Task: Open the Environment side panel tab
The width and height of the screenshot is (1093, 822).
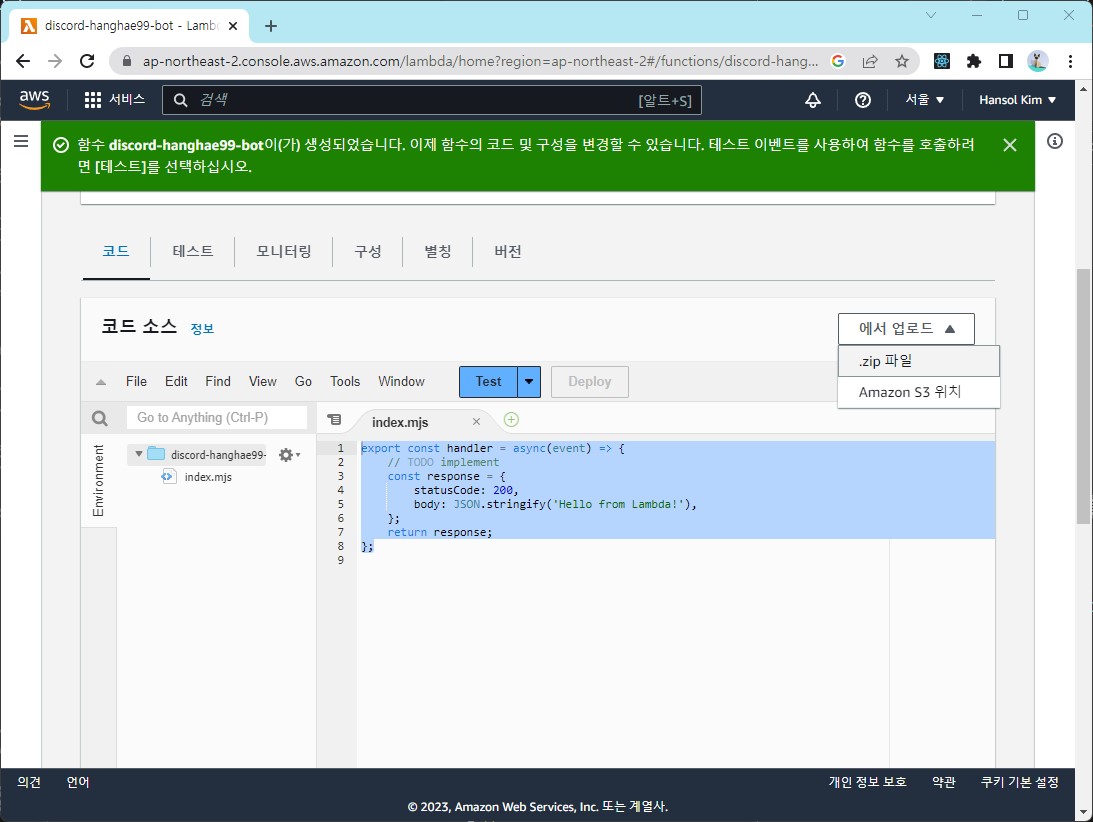Action: click(98, 480)
